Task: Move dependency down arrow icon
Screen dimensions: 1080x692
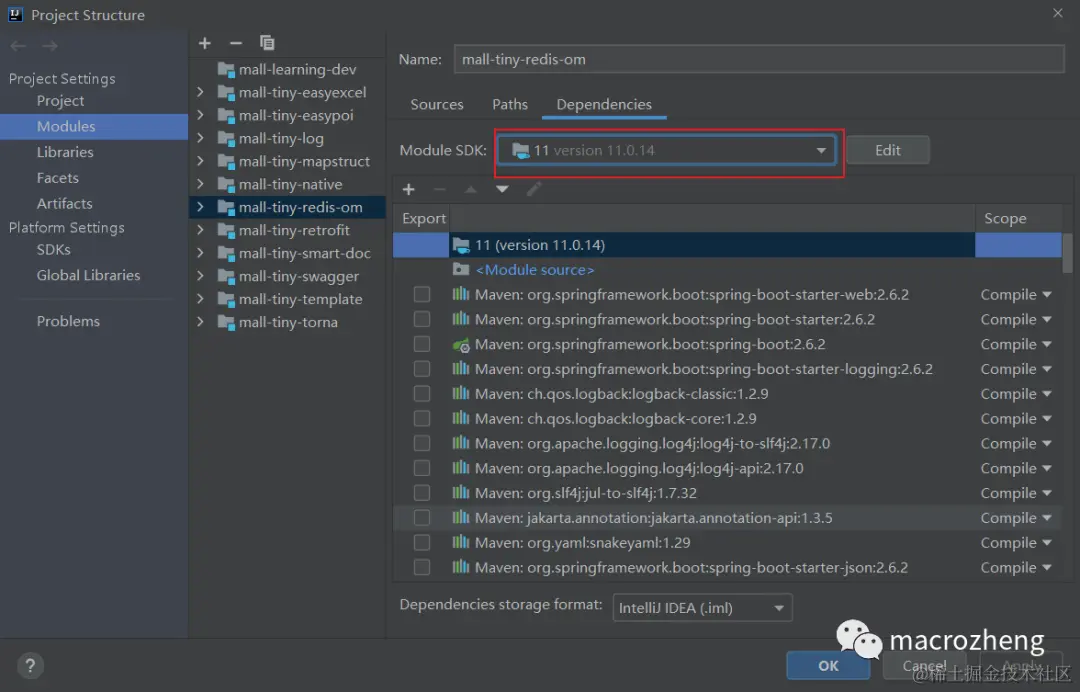Action: coord(502,189)
